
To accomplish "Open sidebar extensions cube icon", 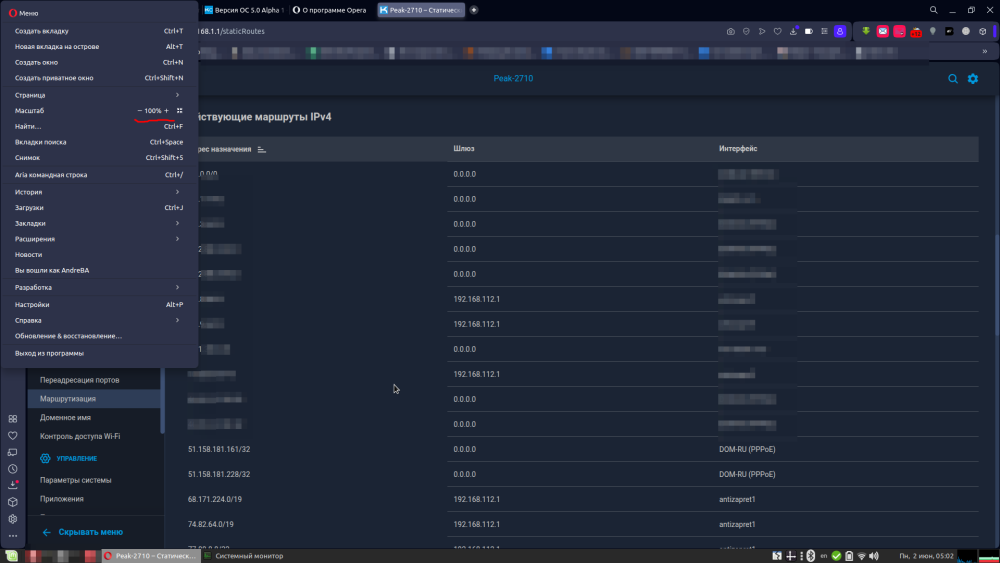I will [x=13, y=502].
